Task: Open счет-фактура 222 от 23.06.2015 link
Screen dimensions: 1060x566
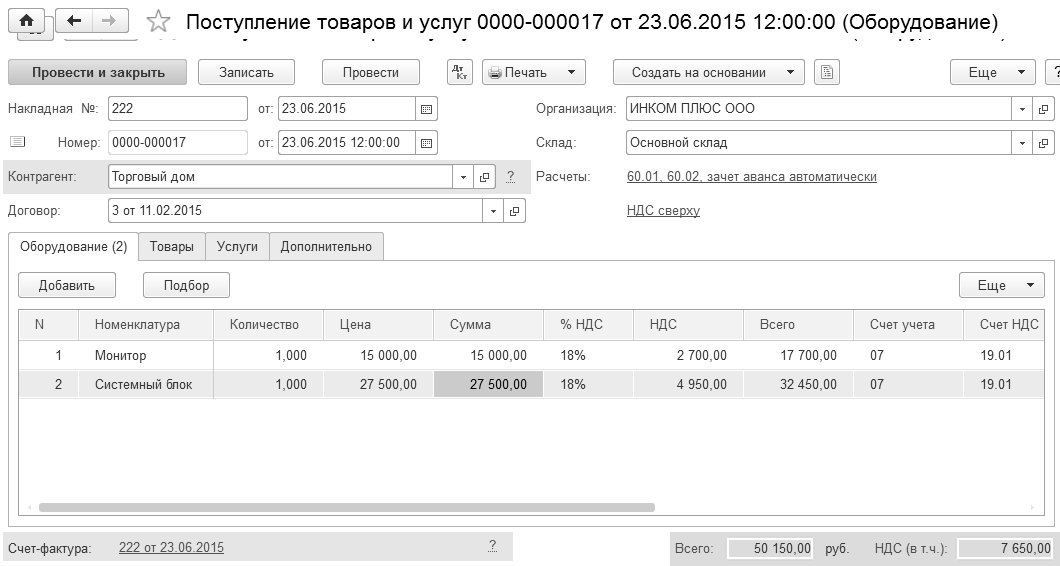Action: [x=171, y=547]
